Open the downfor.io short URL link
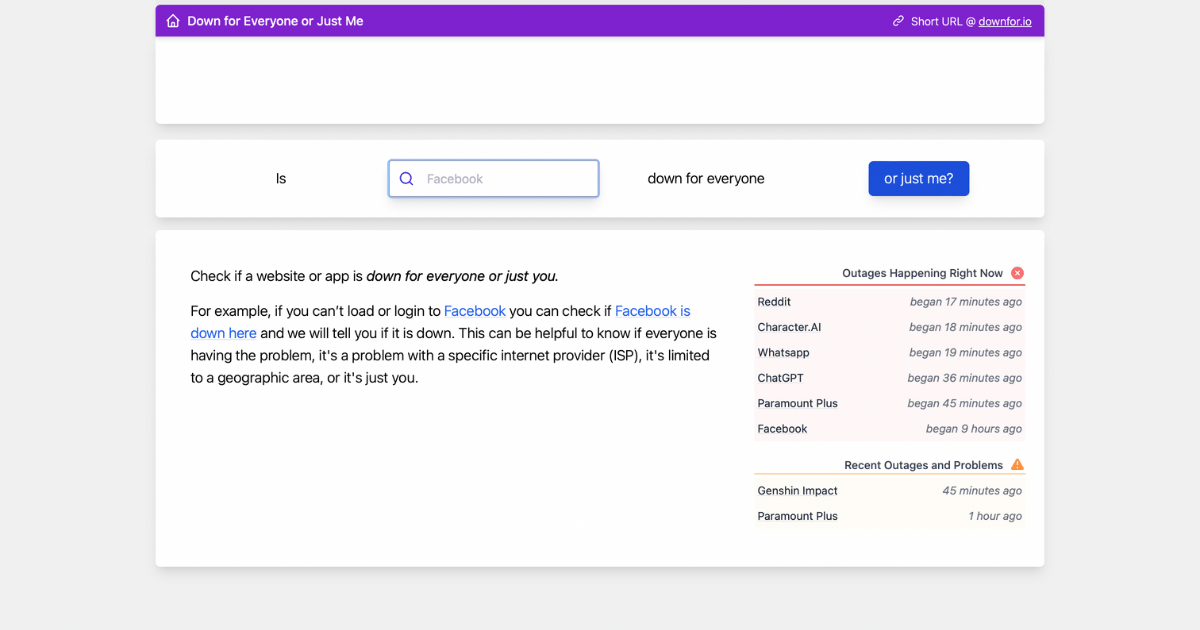The image size is (1200, 630). click(1005, 21)
